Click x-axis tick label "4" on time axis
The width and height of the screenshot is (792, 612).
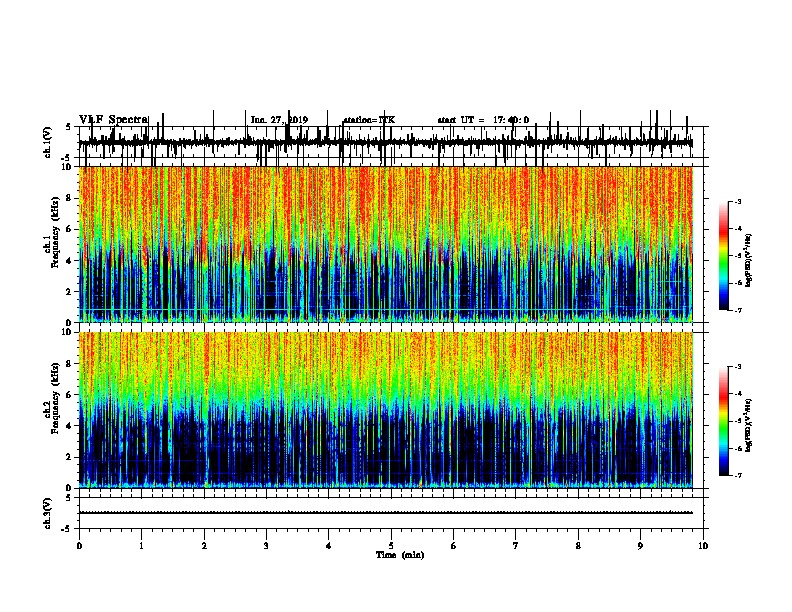coord(329,546)
